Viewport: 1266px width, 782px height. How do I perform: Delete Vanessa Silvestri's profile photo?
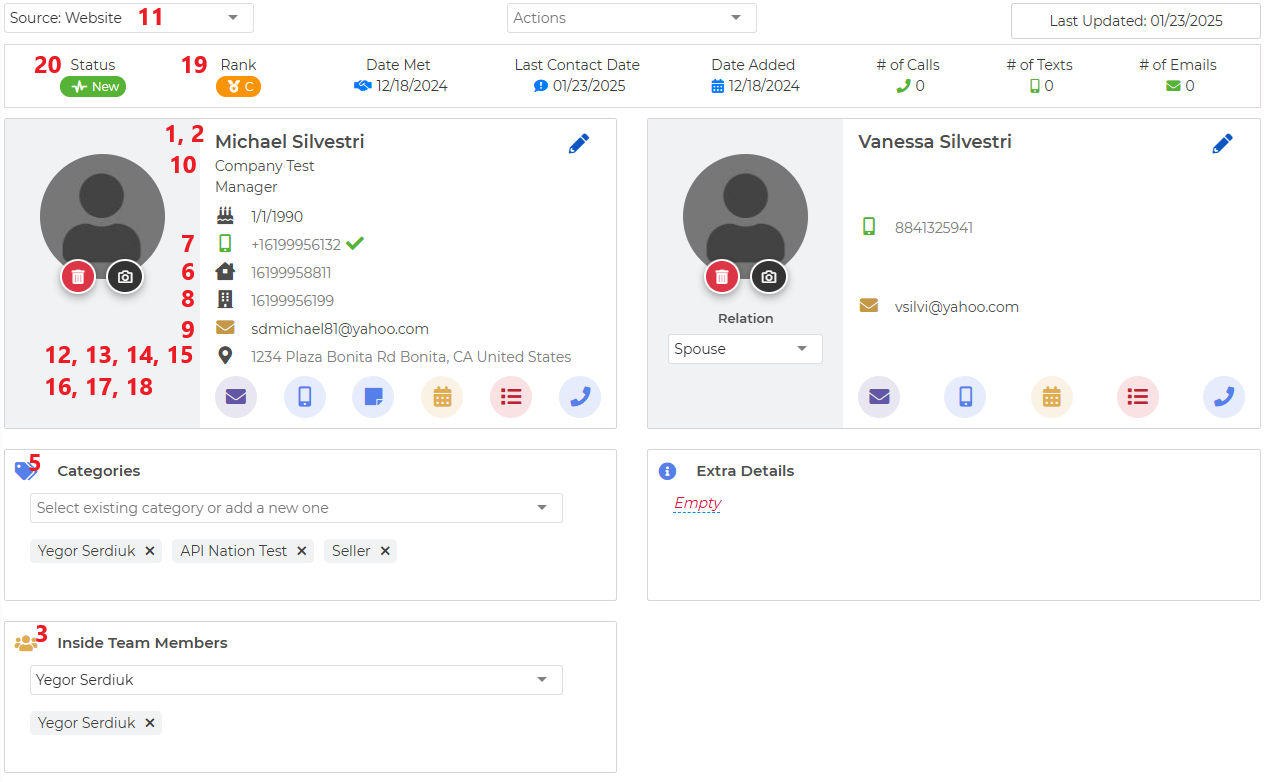click(x=722, y=277)
